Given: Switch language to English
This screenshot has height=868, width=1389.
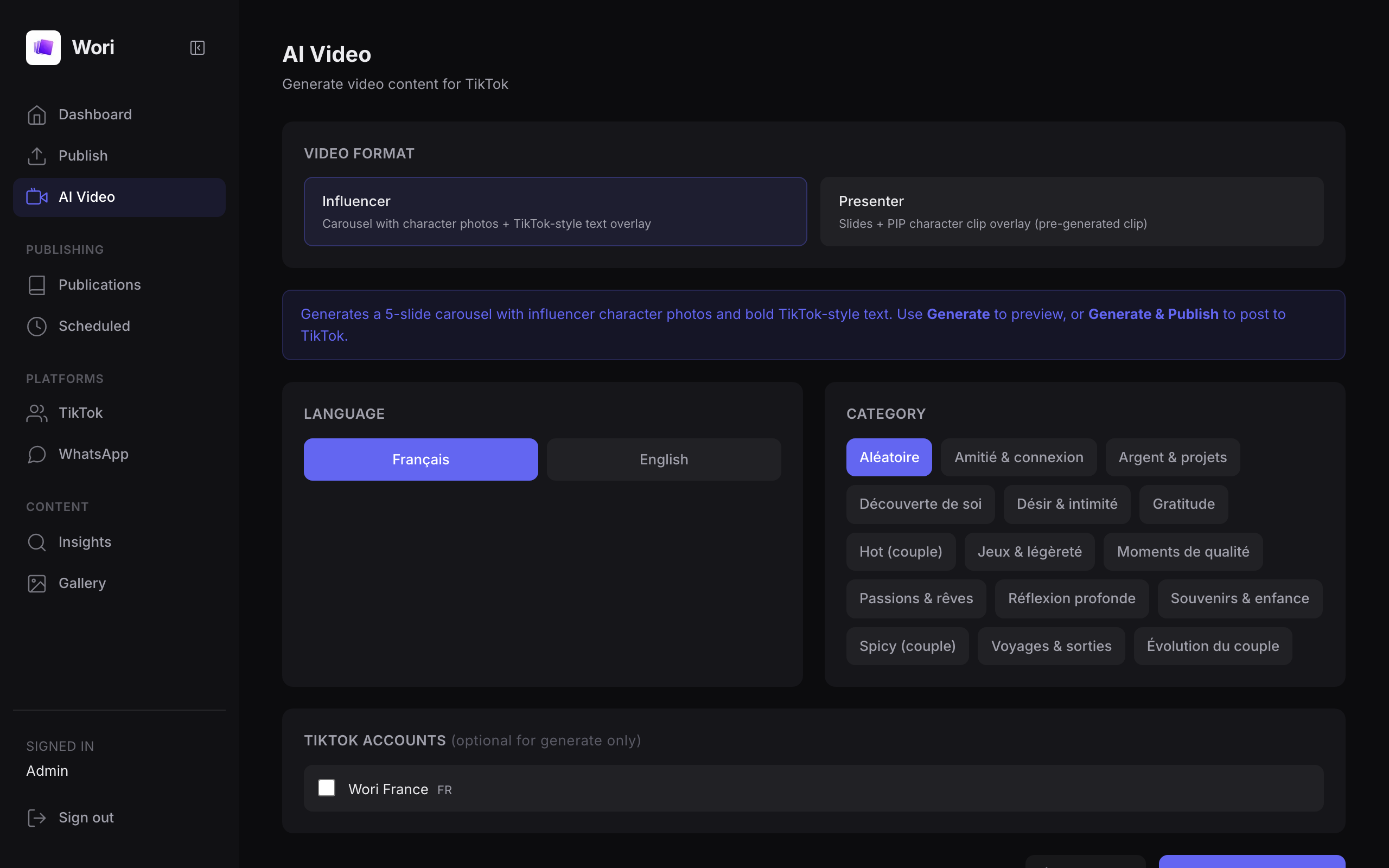Looking at the screenshot, I should coord(664,459).
